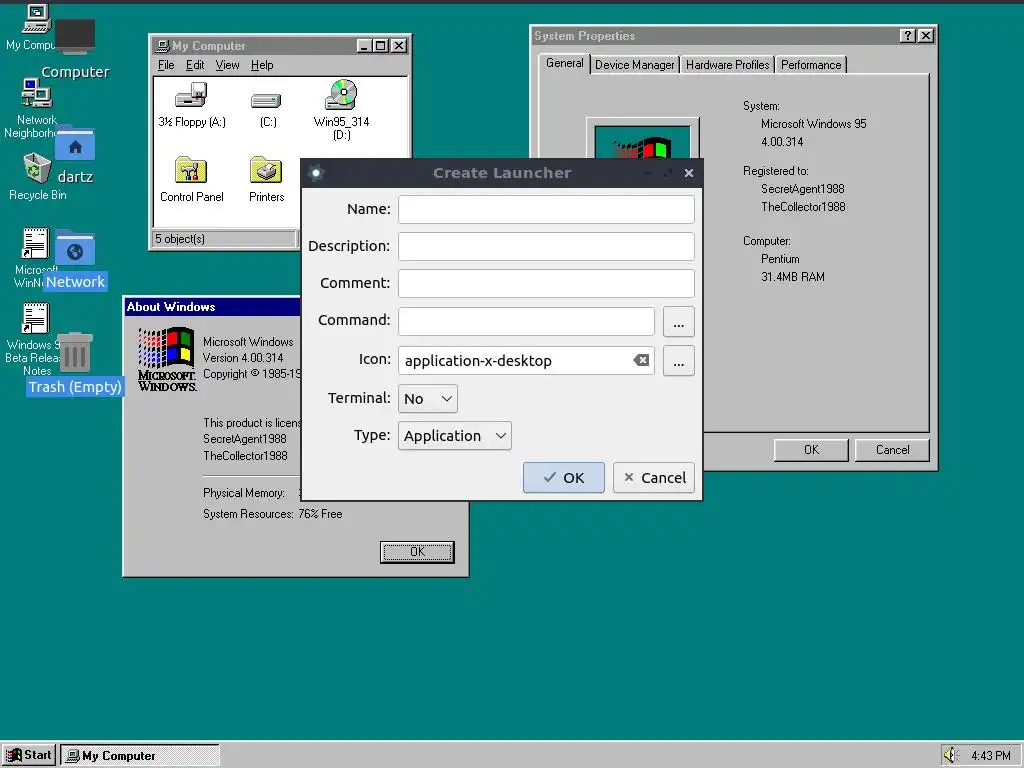Click the My Computer taskbar button
This screenshot has width=1024, height=768.
tap(140, 756)
